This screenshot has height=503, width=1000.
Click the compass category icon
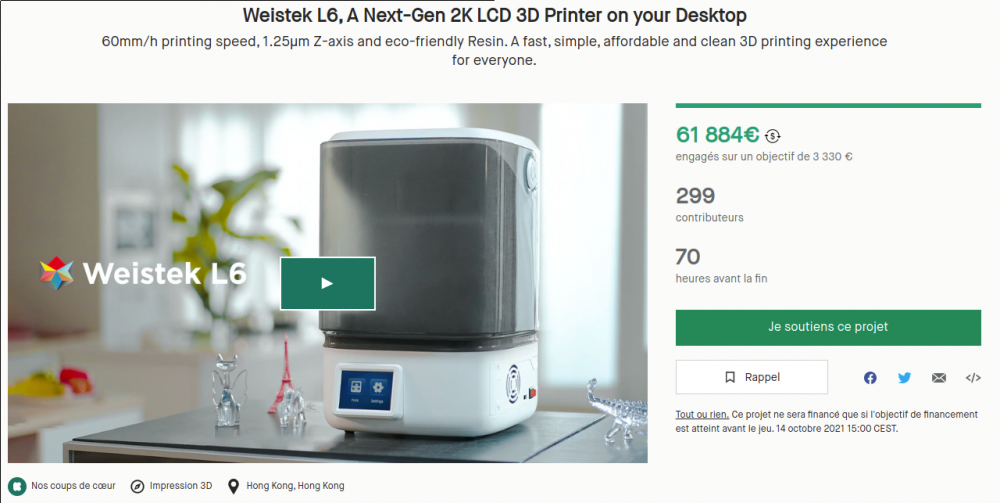click(x=137, y=486)
